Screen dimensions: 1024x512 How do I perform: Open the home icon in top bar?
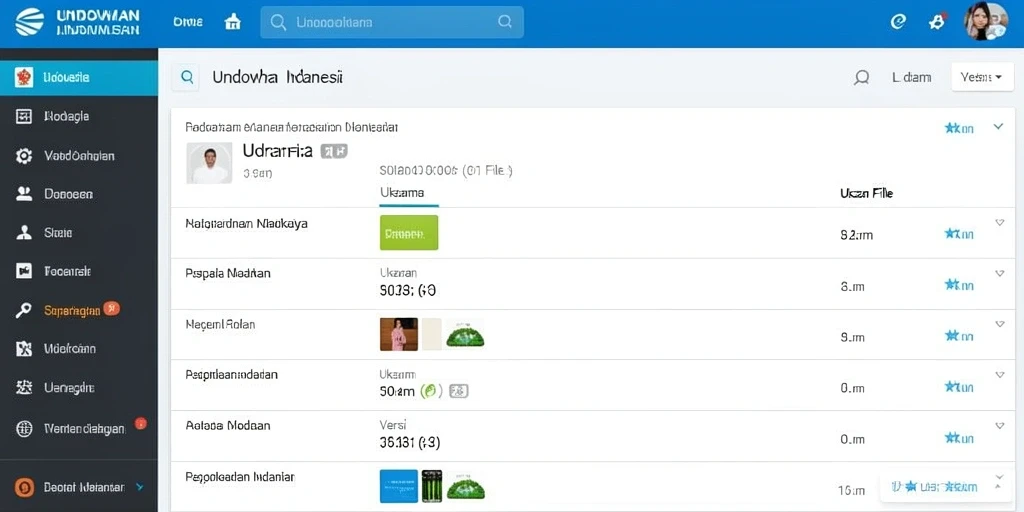tap(232, 22)
